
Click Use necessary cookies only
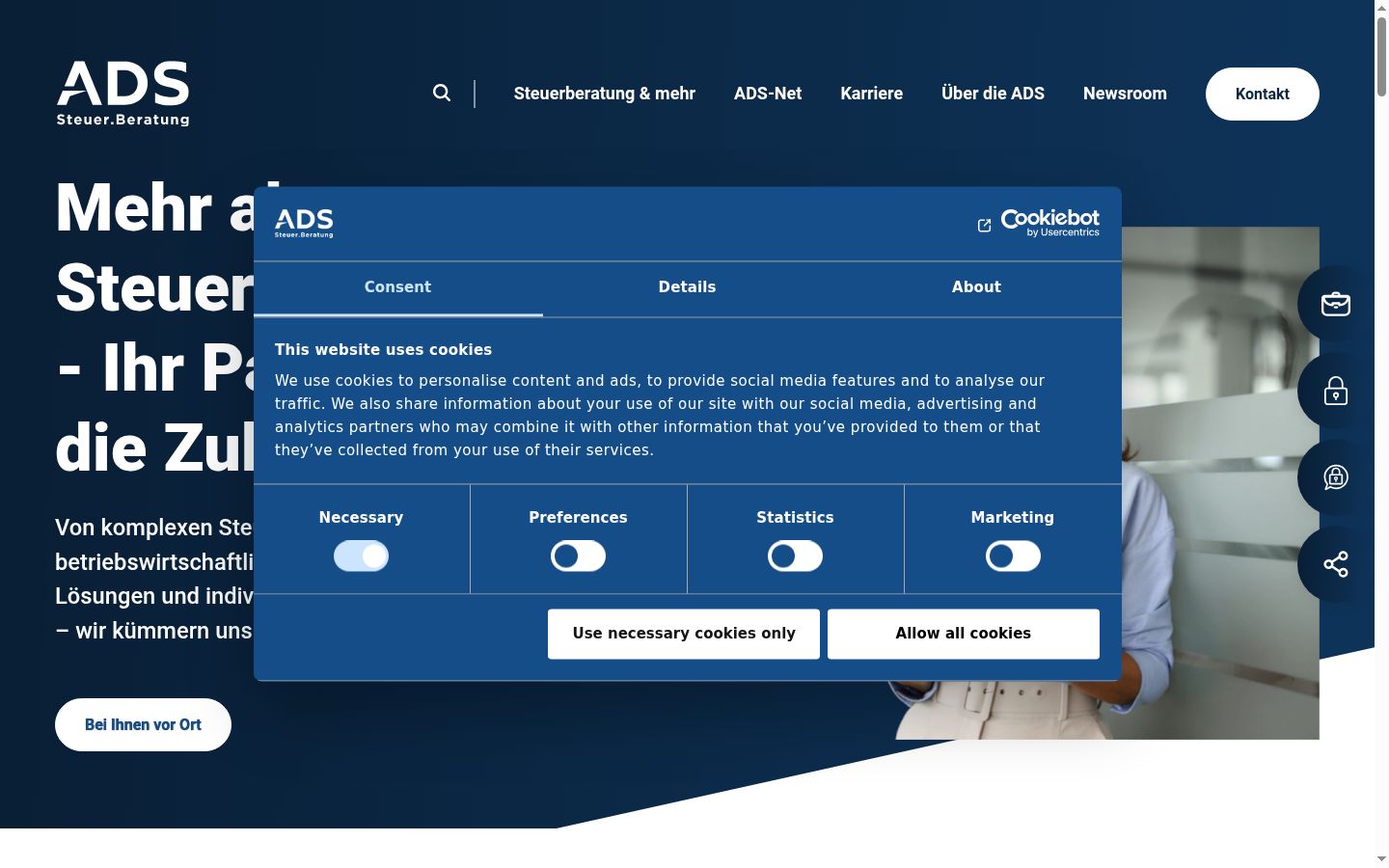pyautogui.click(x=684, y=634)
